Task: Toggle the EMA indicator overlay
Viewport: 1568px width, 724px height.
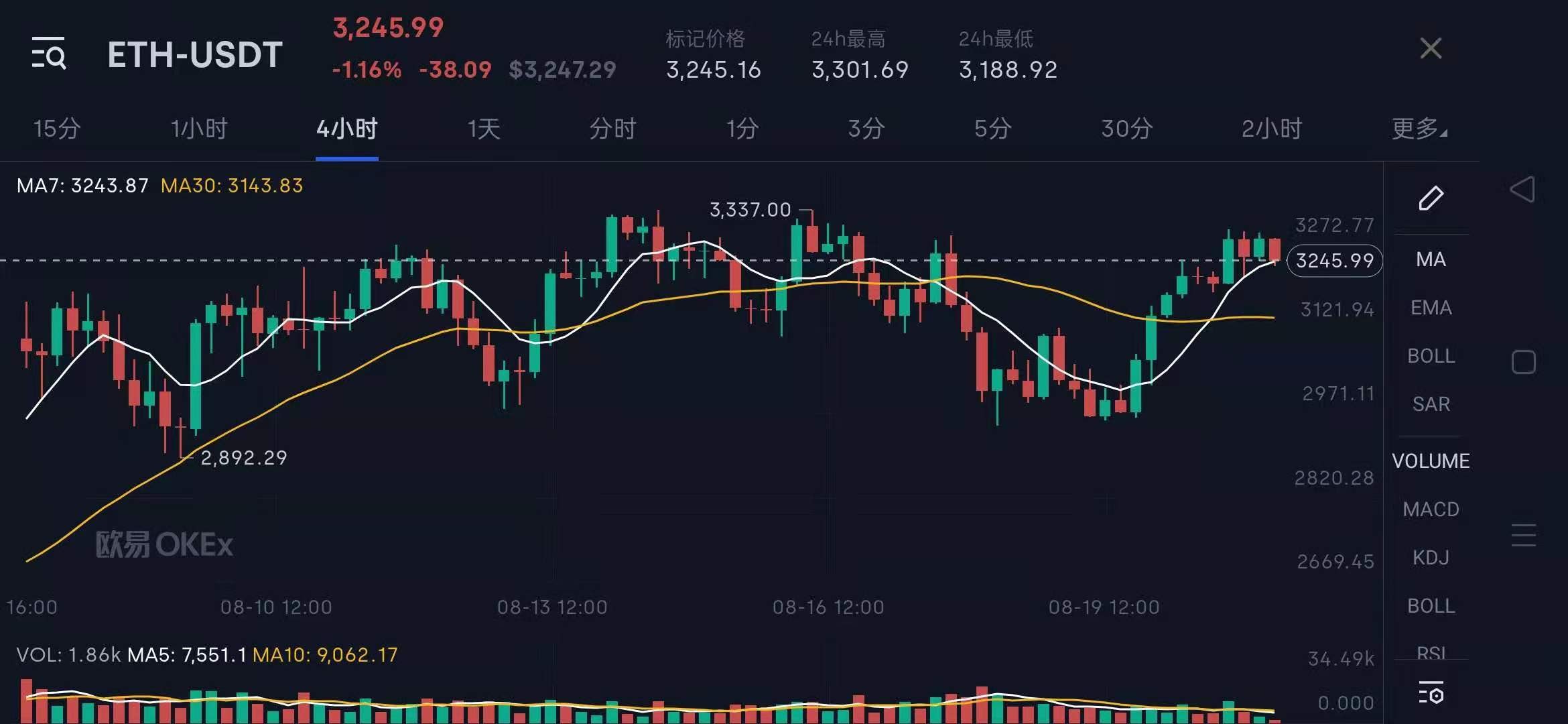Action: [x=1431, y=308]
